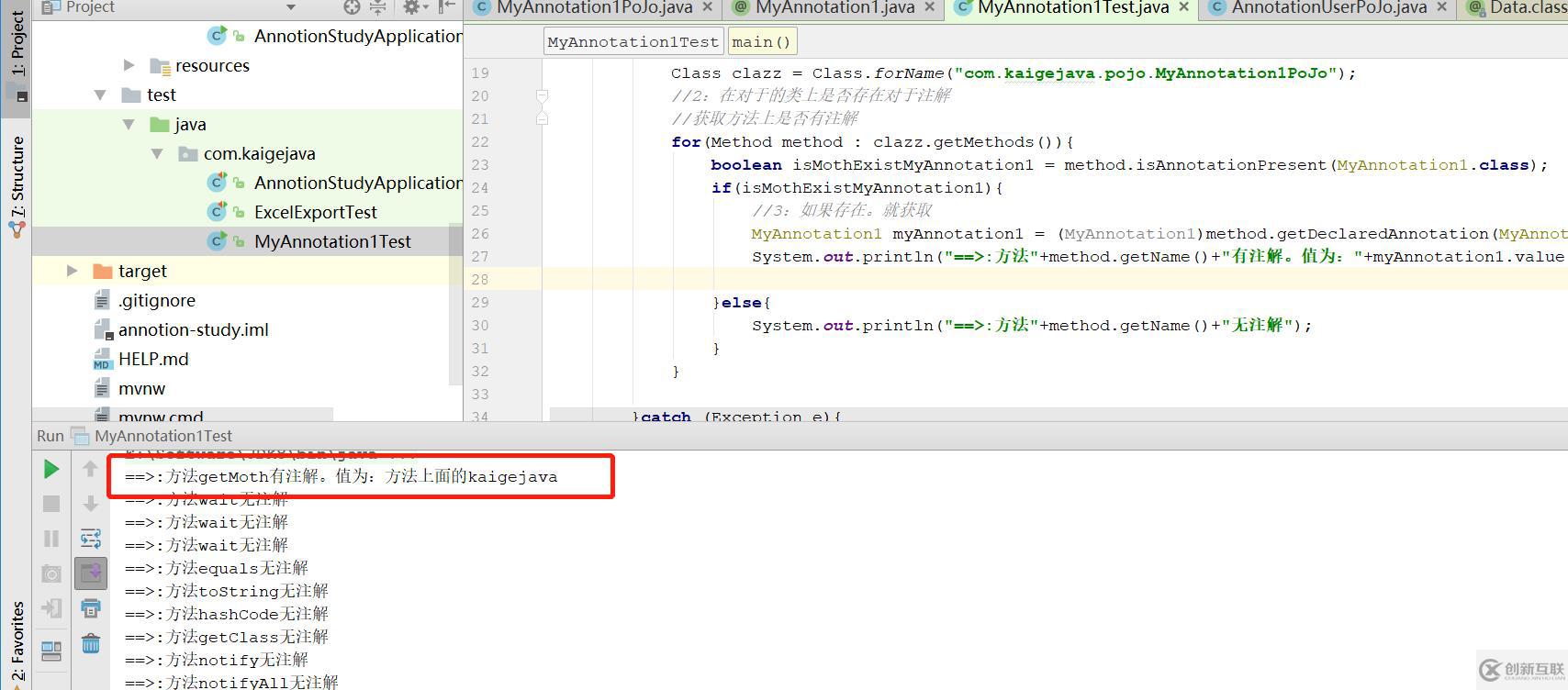This screenshot has height=690, width=1568.
Task: Open Project tool window settings gear
Action: click(x=411, y=7)
